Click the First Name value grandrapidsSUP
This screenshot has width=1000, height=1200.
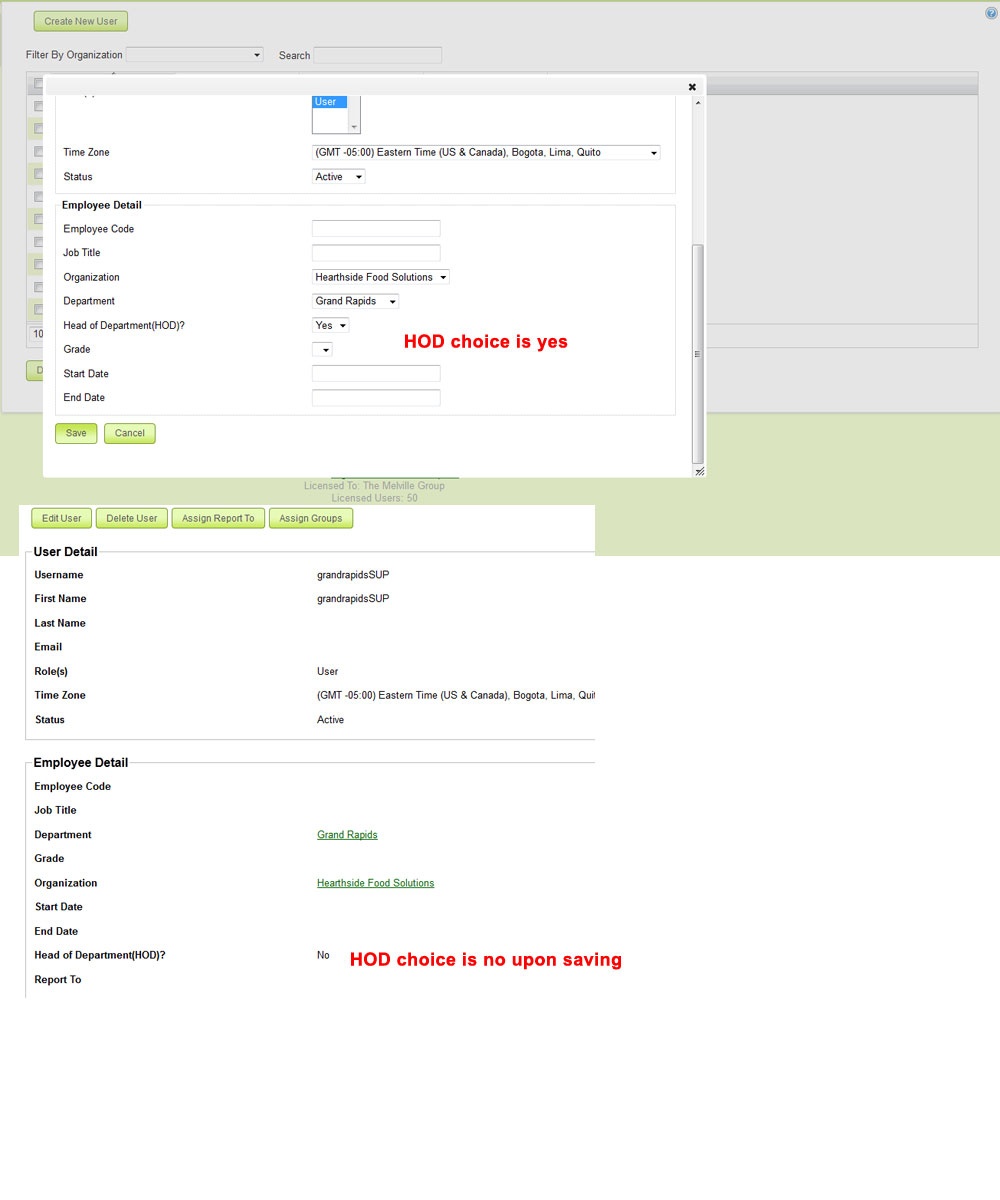(353, 599)
